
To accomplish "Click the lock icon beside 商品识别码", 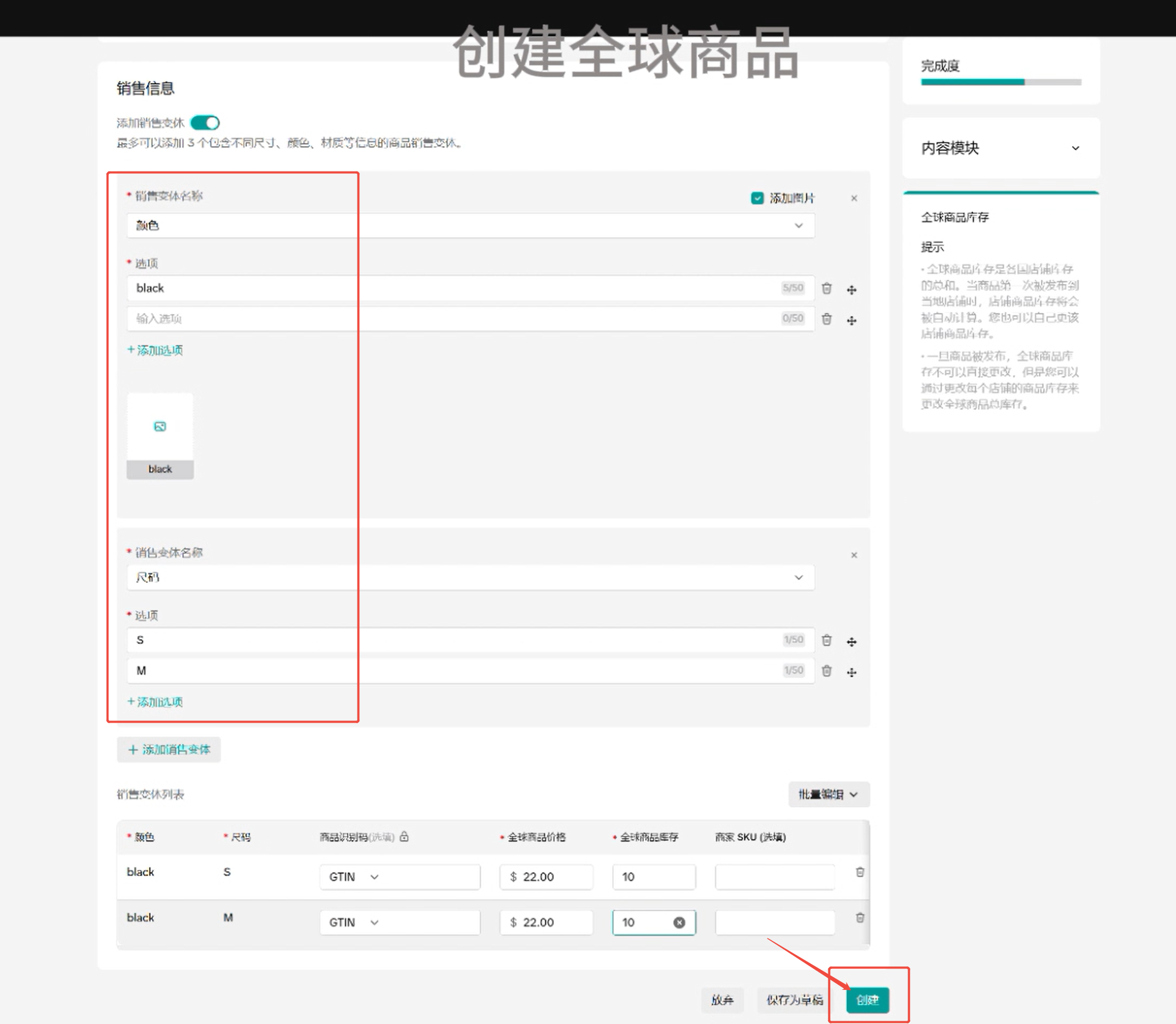I will point(404,836).
